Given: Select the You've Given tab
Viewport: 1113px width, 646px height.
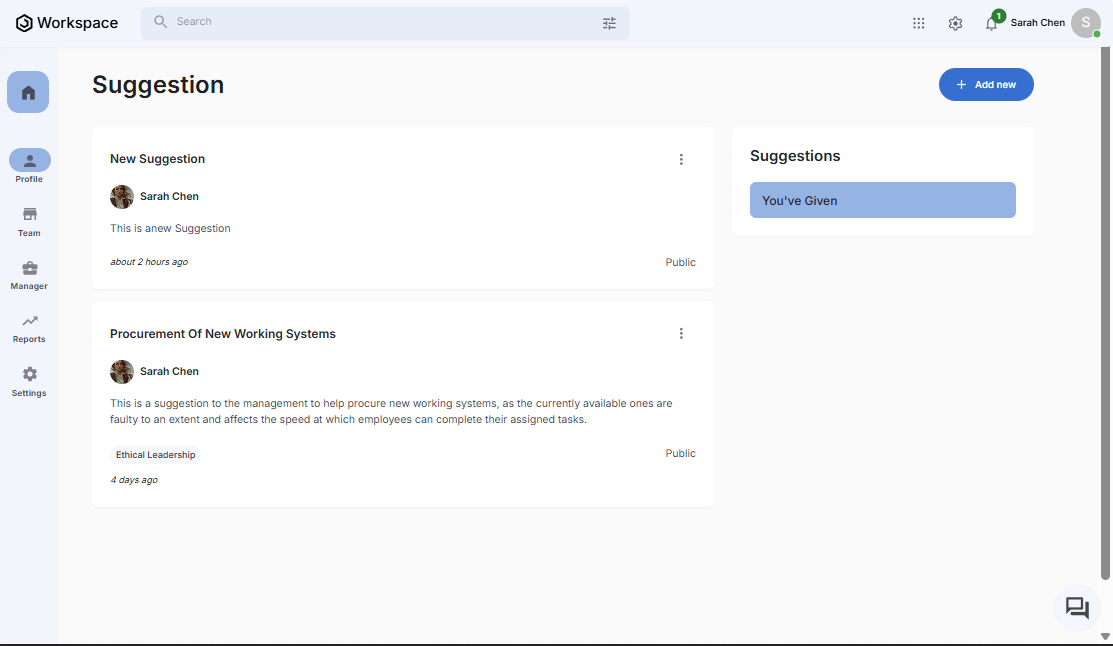Looking at the screenshot, I should 882,200.
